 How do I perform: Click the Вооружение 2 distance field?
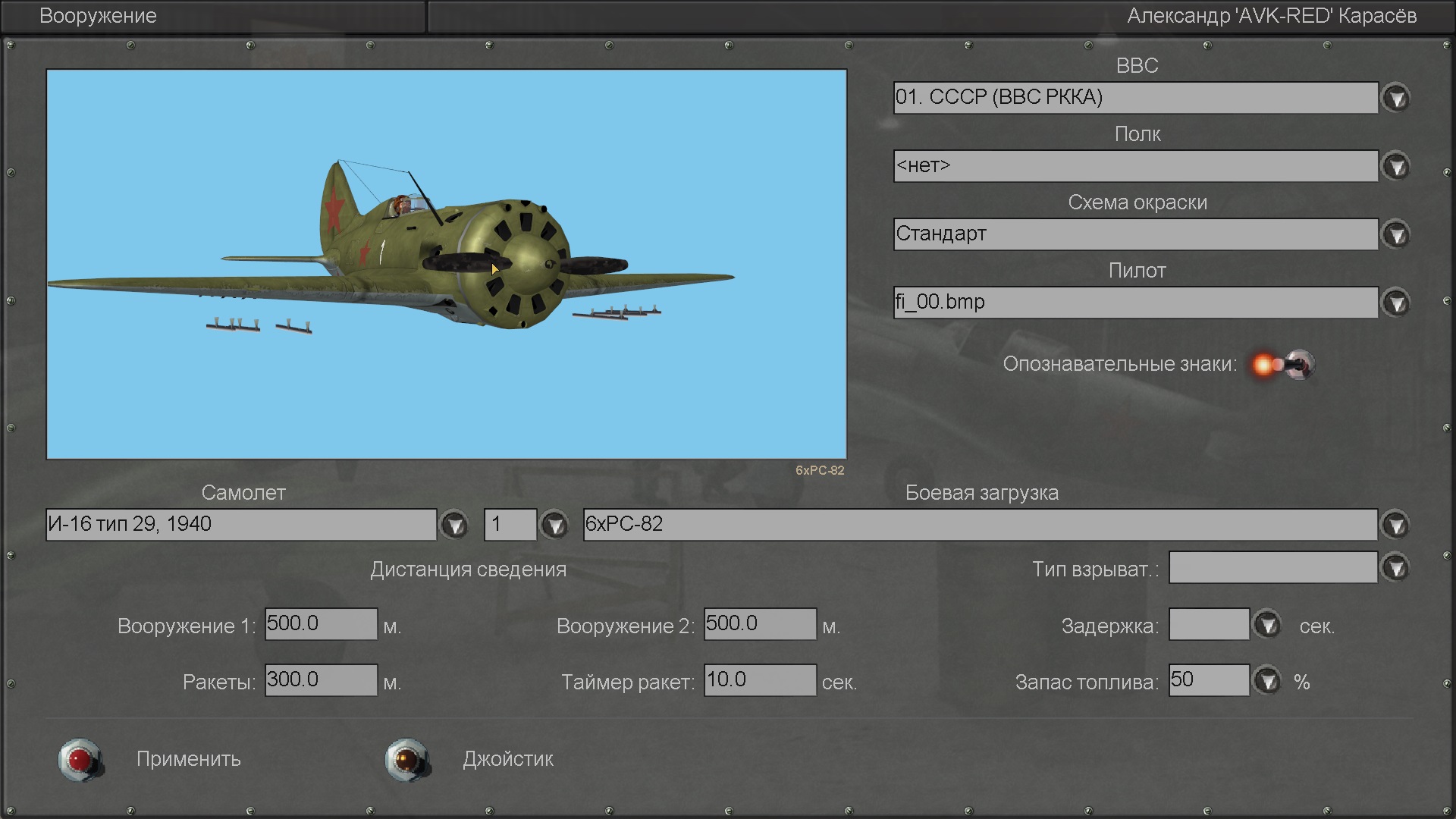coord(760,624)
